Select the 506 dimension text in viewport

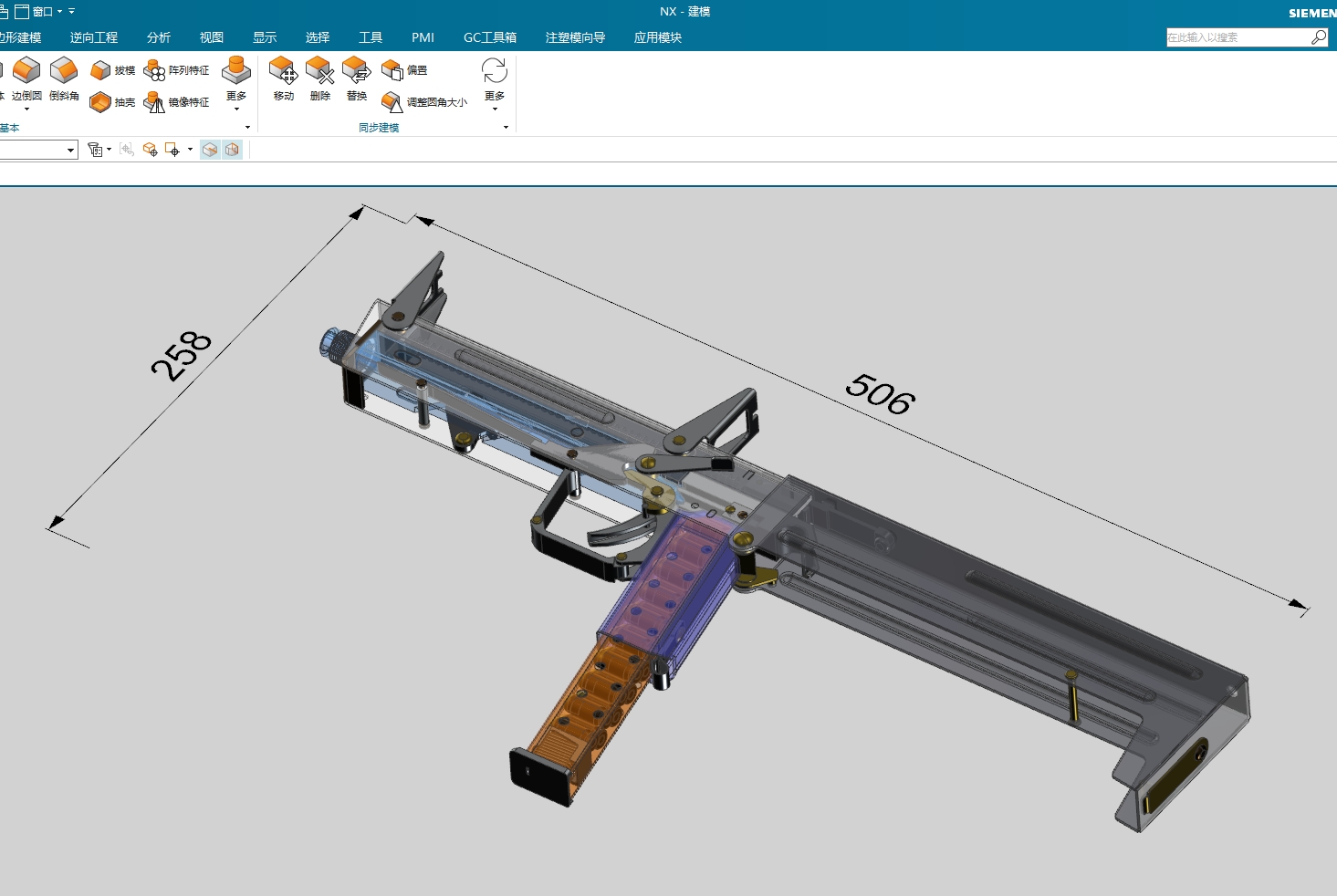tap(880, 393)
